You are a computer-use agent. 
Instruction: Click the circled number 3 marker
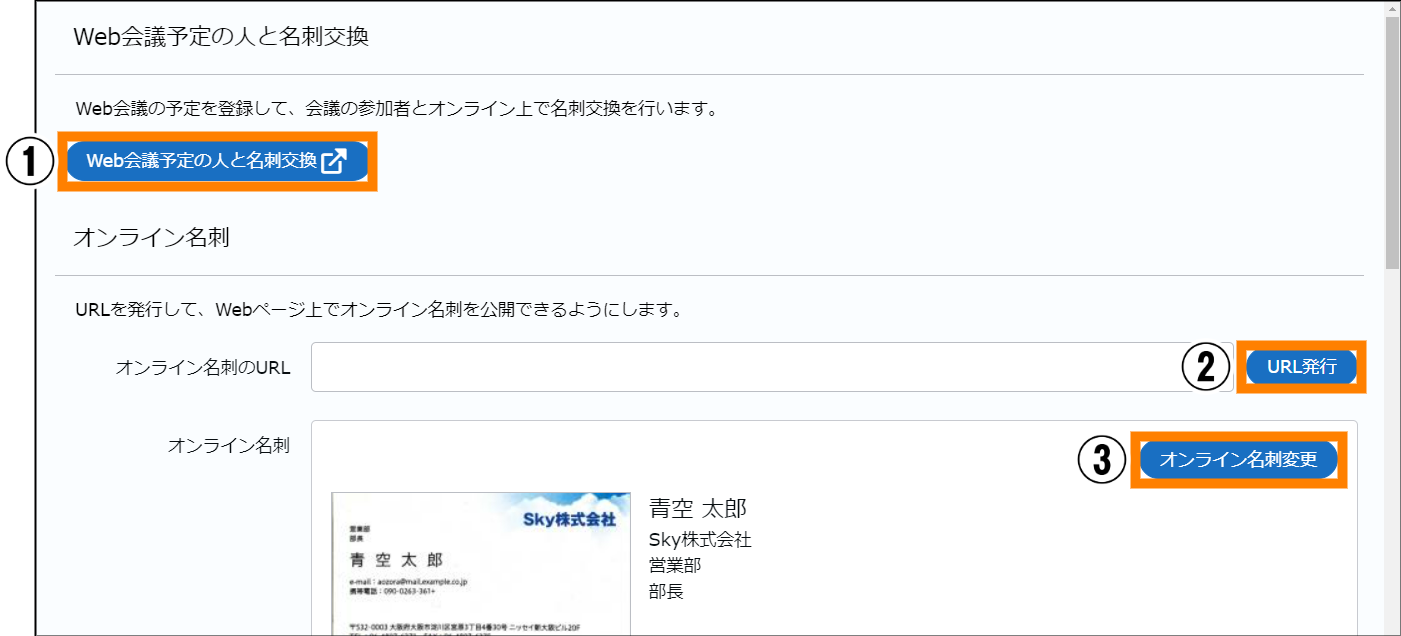1102,460
